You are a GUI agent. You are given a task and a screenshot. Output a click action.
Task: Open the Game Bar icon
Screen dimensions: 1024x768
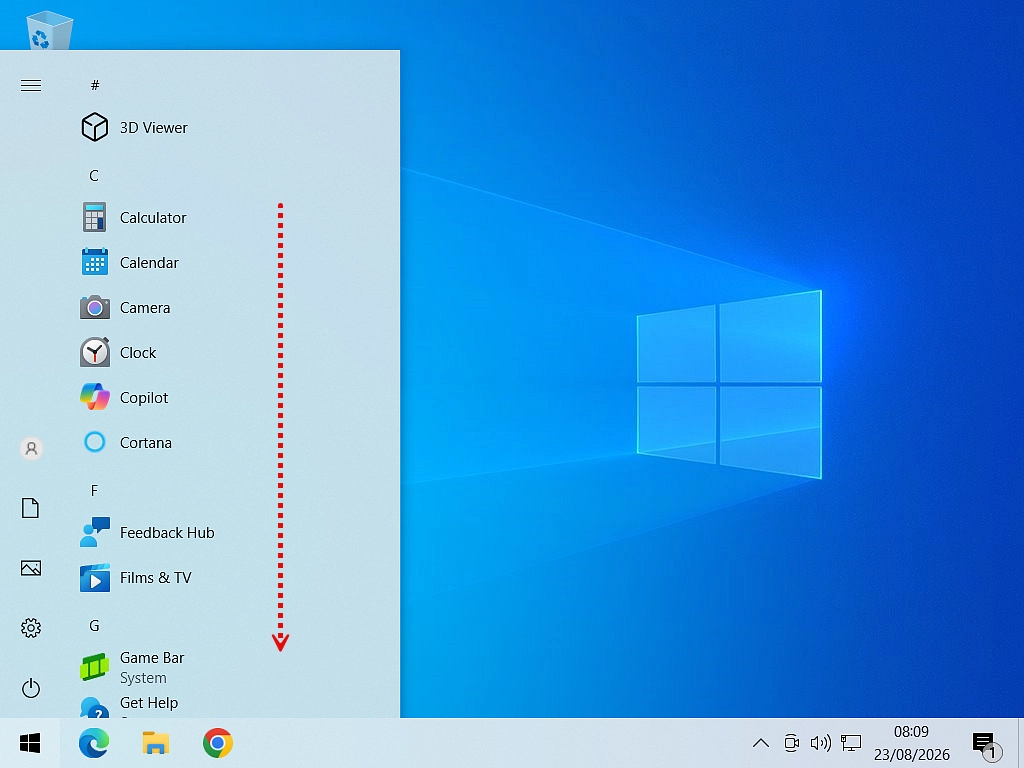pyautogui.click(x=95, y=667)
